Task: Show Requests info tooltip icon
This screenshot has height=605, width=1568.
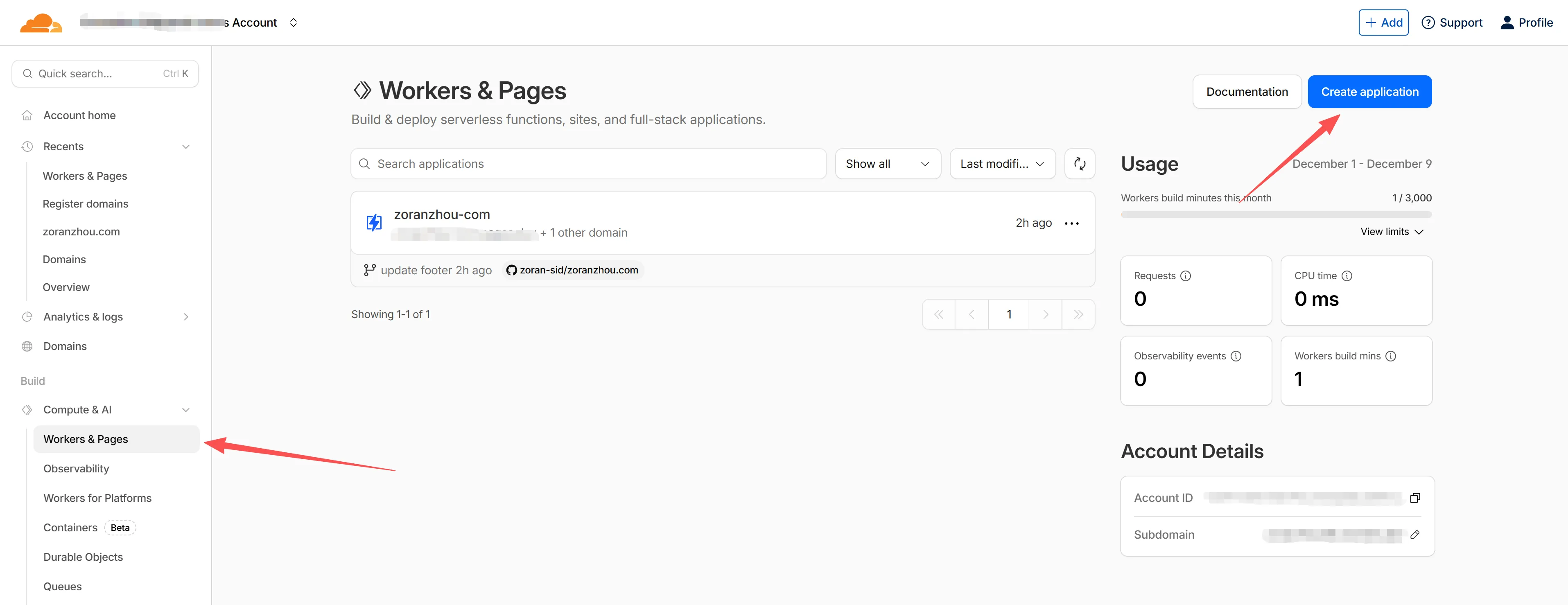Action: [x=1185, y=276]
